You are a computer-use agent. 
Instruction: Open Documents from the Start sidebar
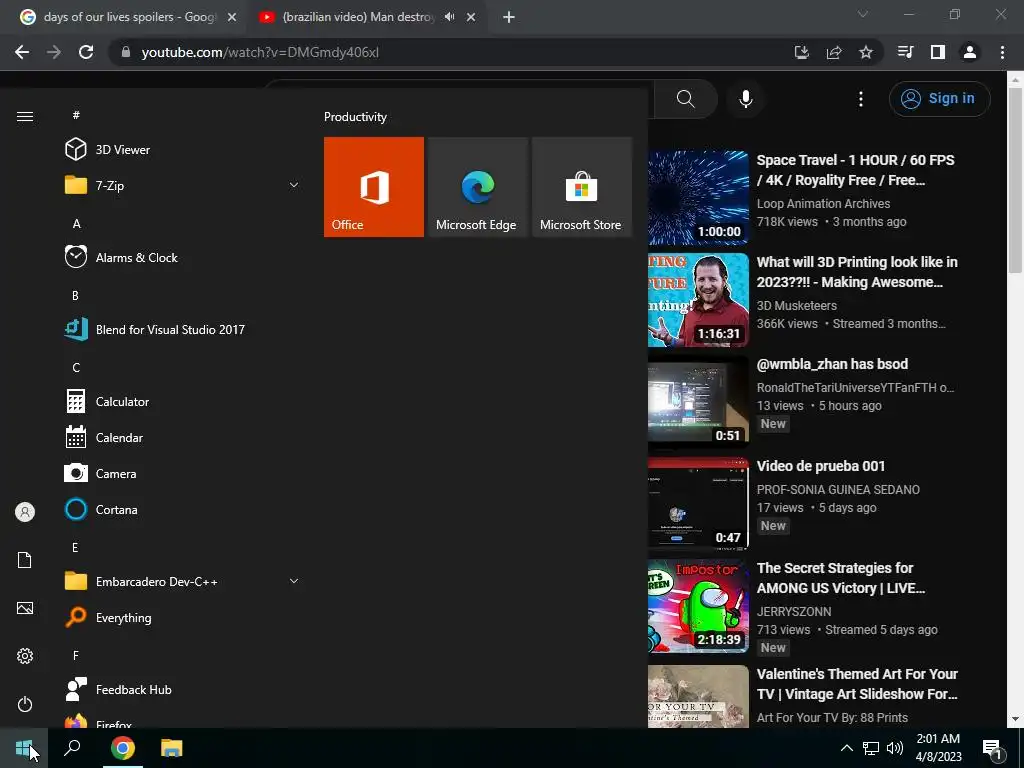point(25,560)
